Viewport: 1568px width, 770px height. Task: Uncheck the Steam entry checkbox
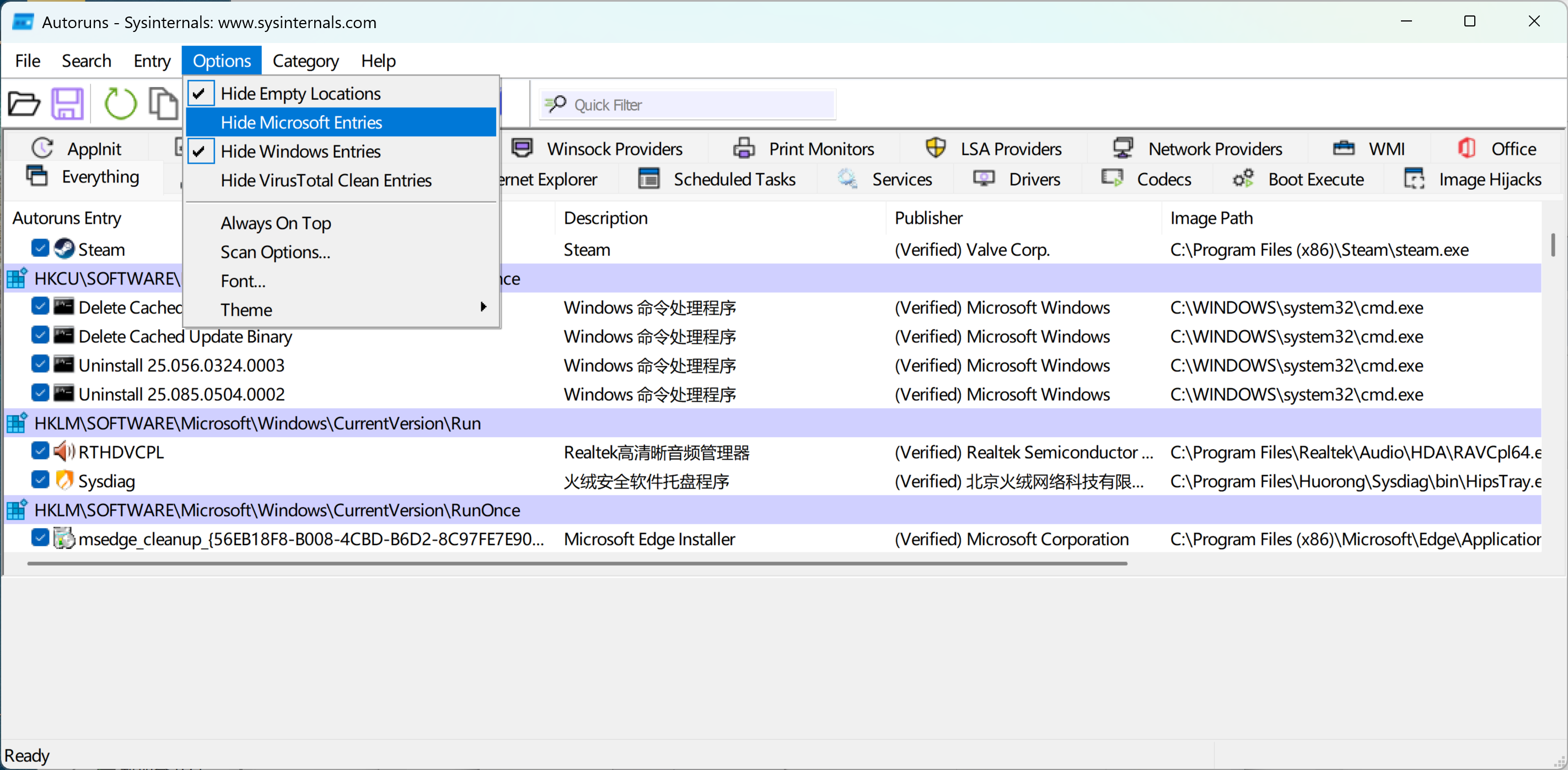point(40,249)
